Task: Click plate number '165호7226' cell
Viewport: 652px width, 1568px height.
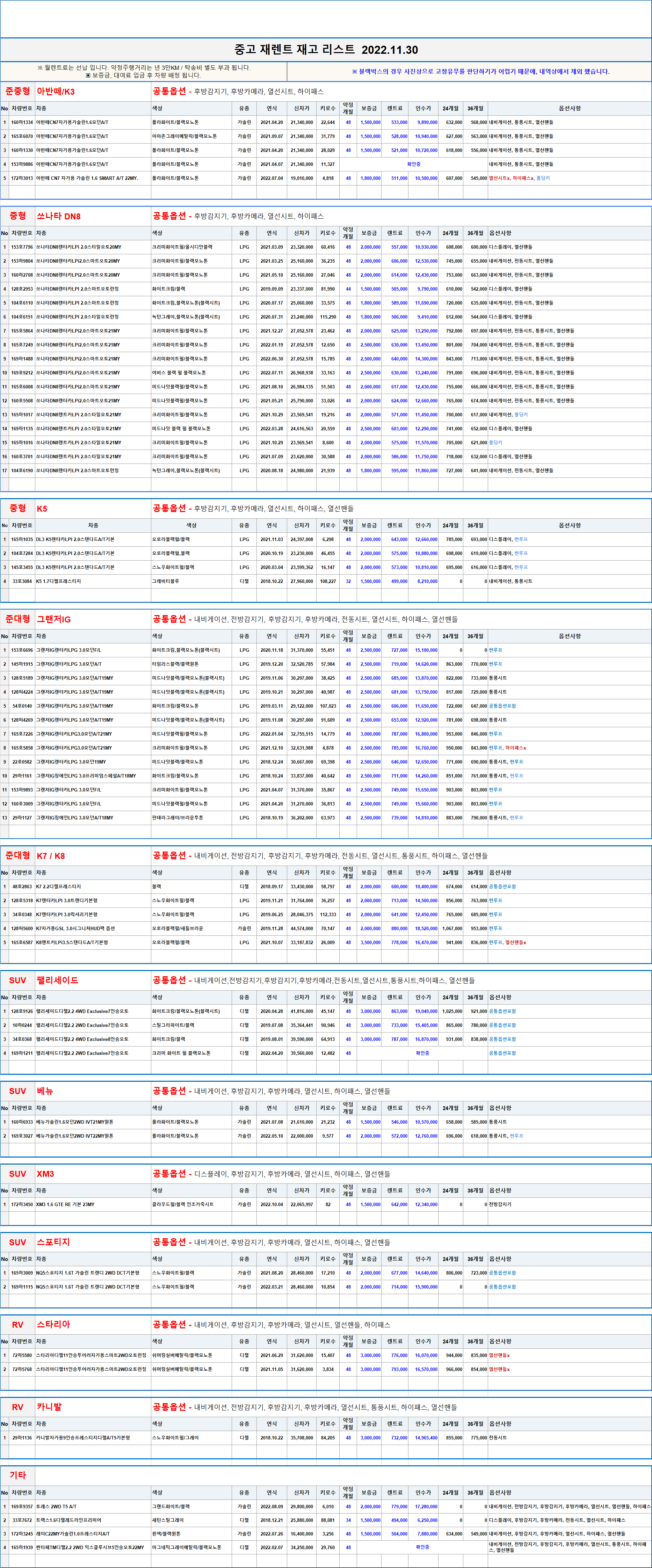Action: click(x=22, y=734)
